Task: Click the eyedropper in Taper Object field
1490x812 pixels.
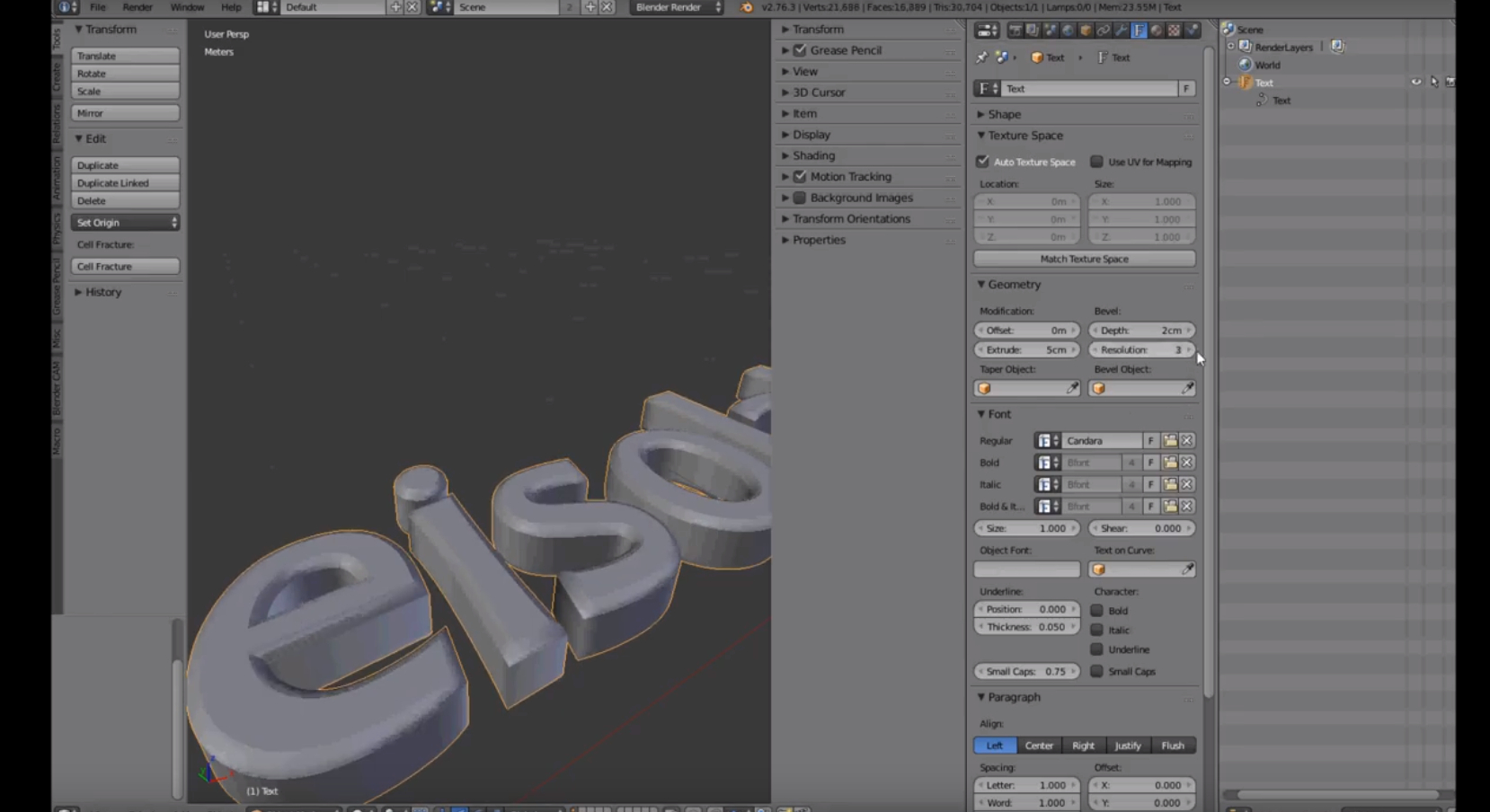Action: click(1072, 388)
